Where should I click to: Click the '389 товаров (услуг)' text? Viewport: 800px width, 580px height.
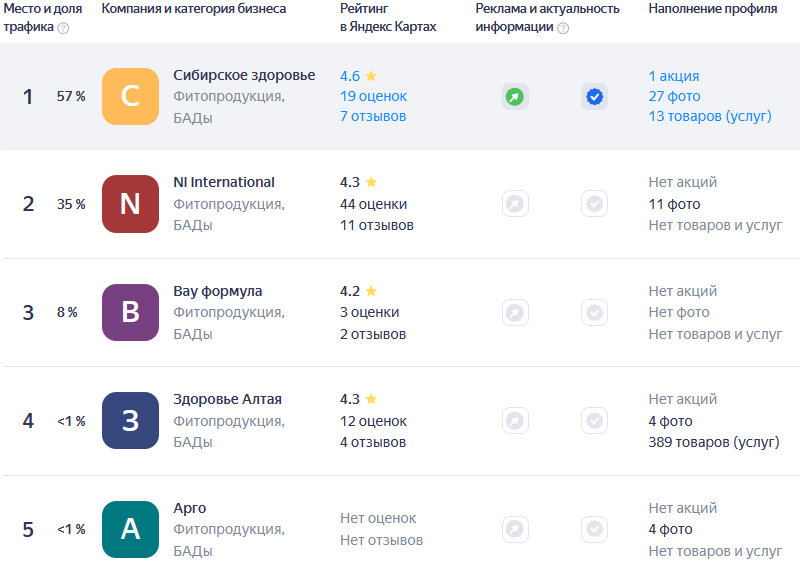point(714,442)
